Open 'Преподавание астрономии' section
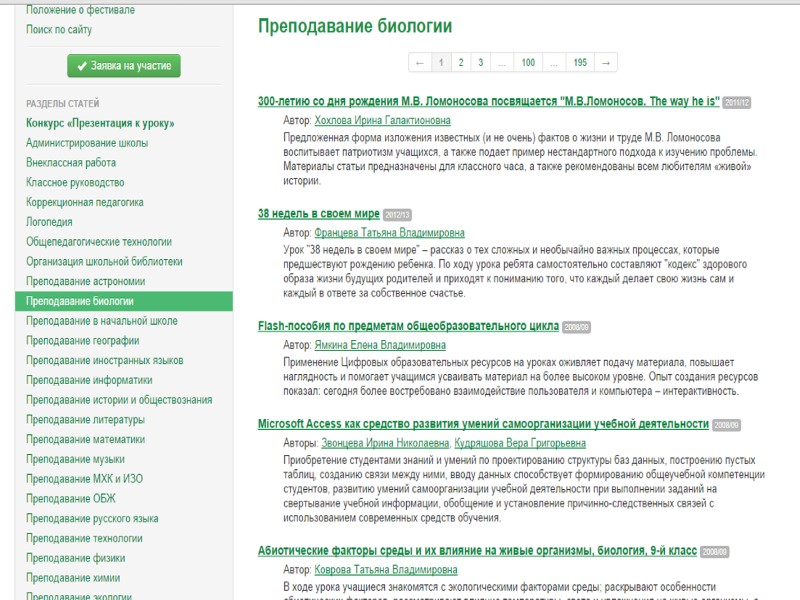The height and width of the screenshot is (600, 800). coord(86,281)
